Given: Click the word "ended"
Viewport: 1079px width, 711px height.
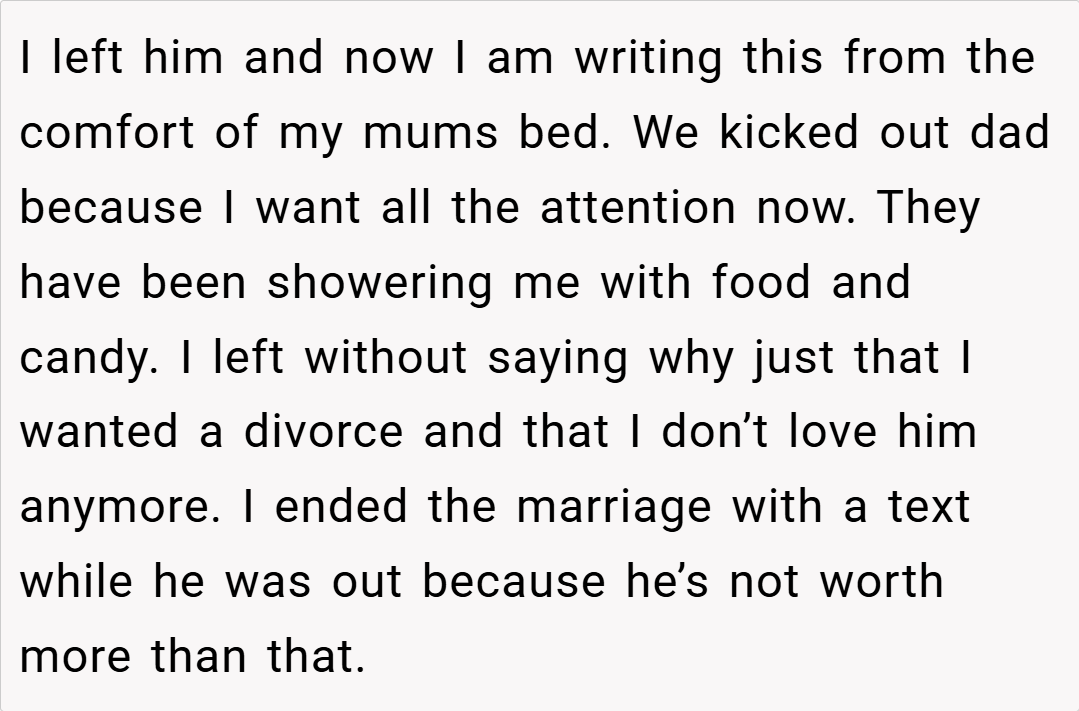Looking at the screenshot, I should pyautogui.click(x=340, y=507).
